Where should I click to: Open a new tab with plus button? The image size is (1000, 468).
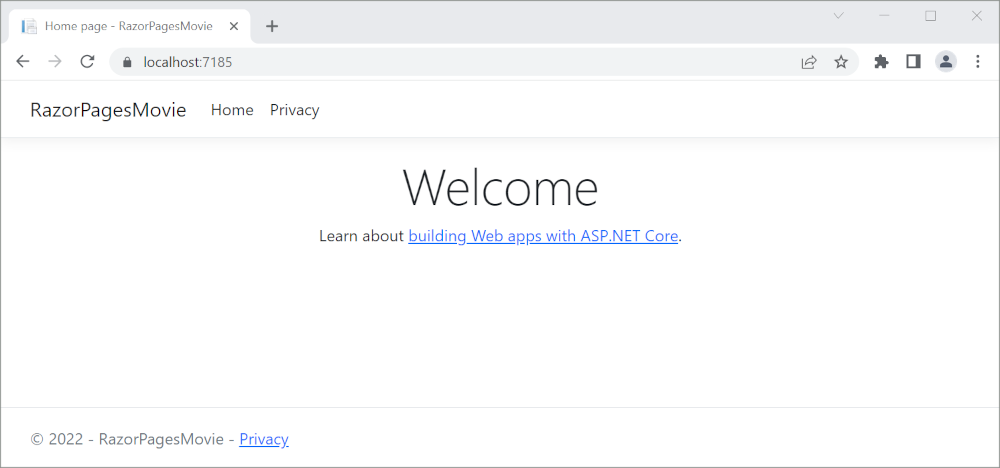coord(272,26)
